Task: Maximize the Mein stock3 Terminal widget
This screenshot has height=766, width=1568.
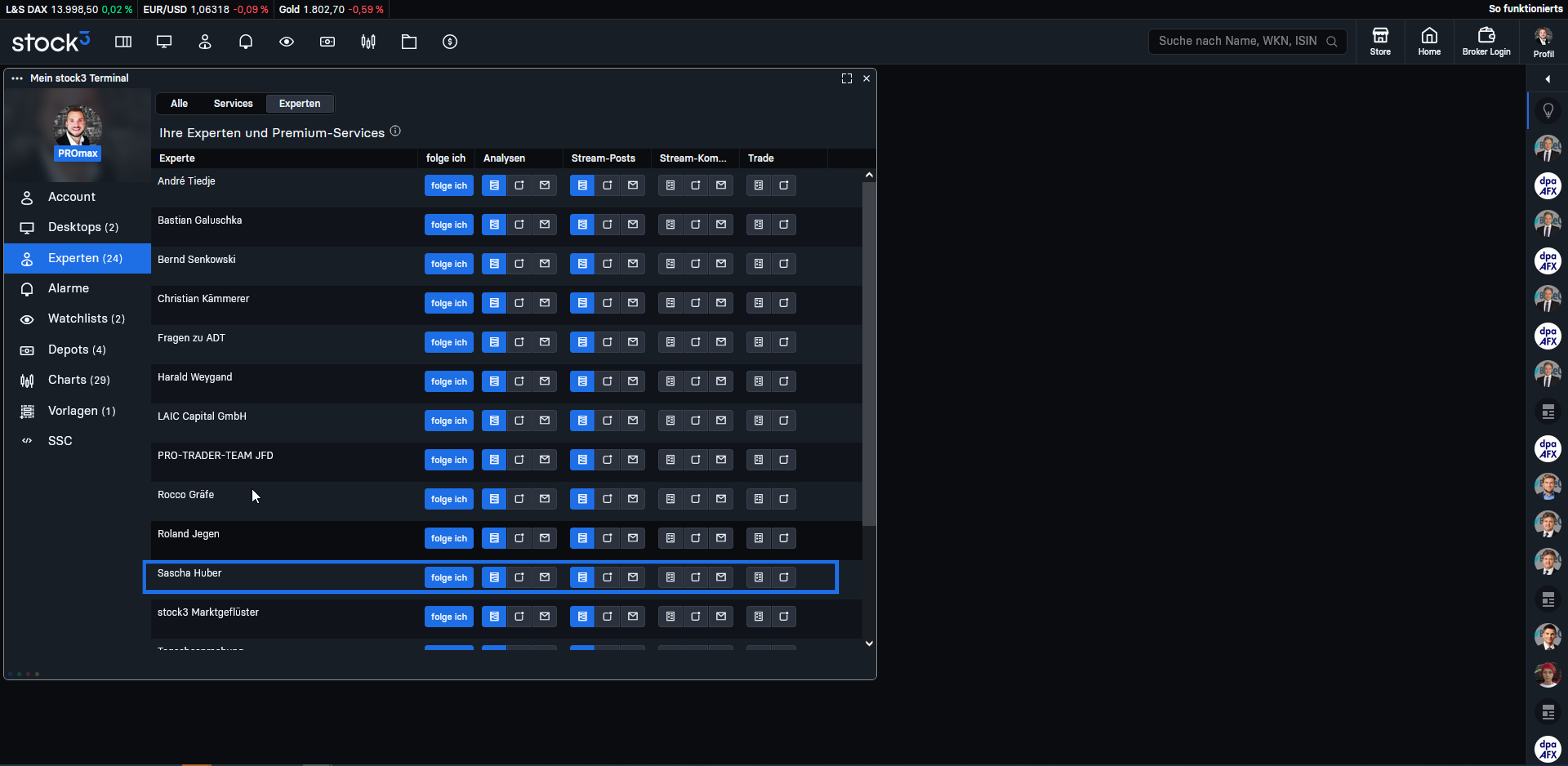Action: 846,78
